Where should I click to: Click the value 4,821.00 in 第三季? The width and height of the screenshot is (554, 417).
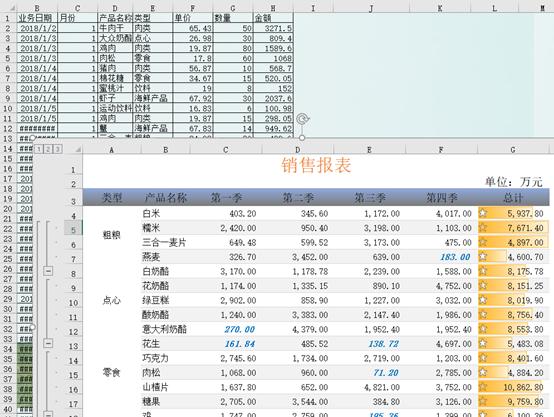pos(382,387)
